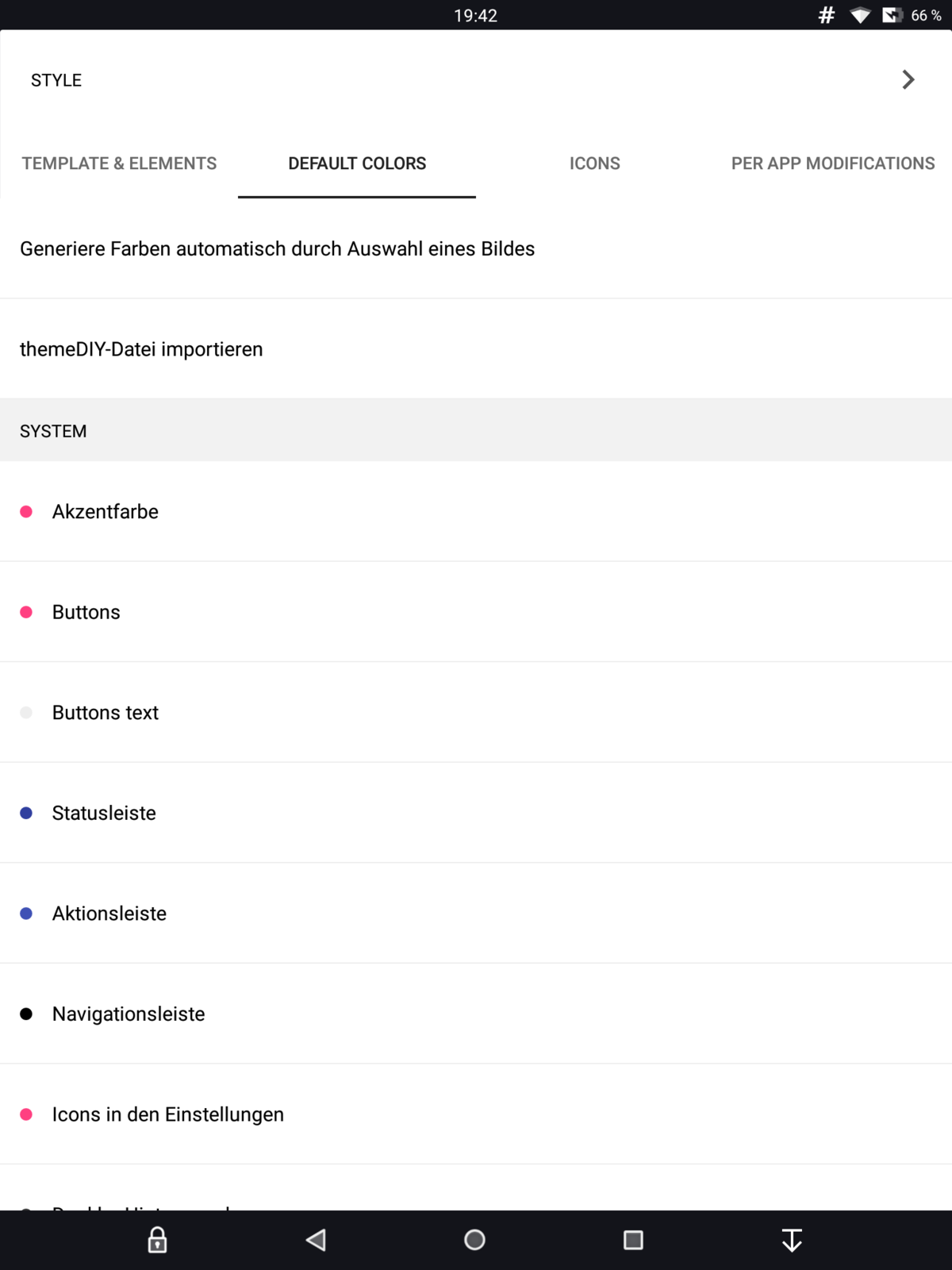Open Statusleiste blue color swatch
Viewport: 952px width, 1270px height.
[26, 813]
